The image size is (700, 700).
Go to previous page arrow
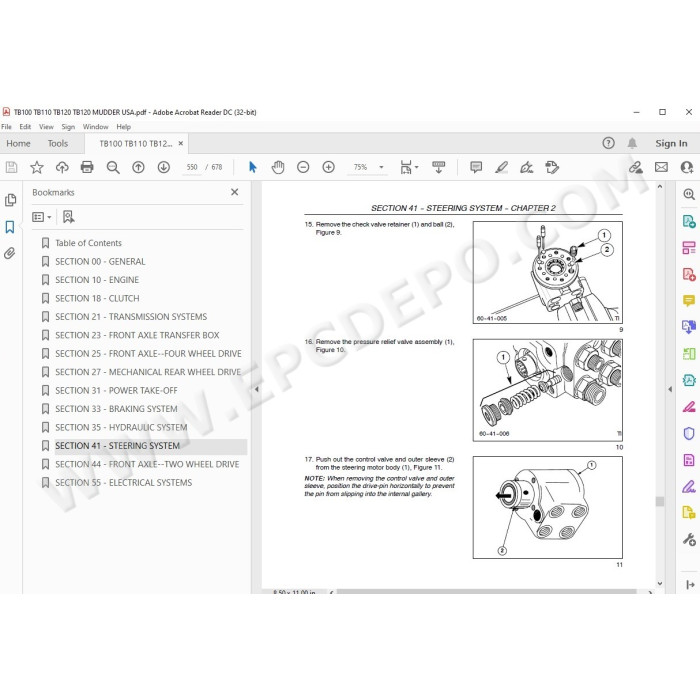click(138, 167)
